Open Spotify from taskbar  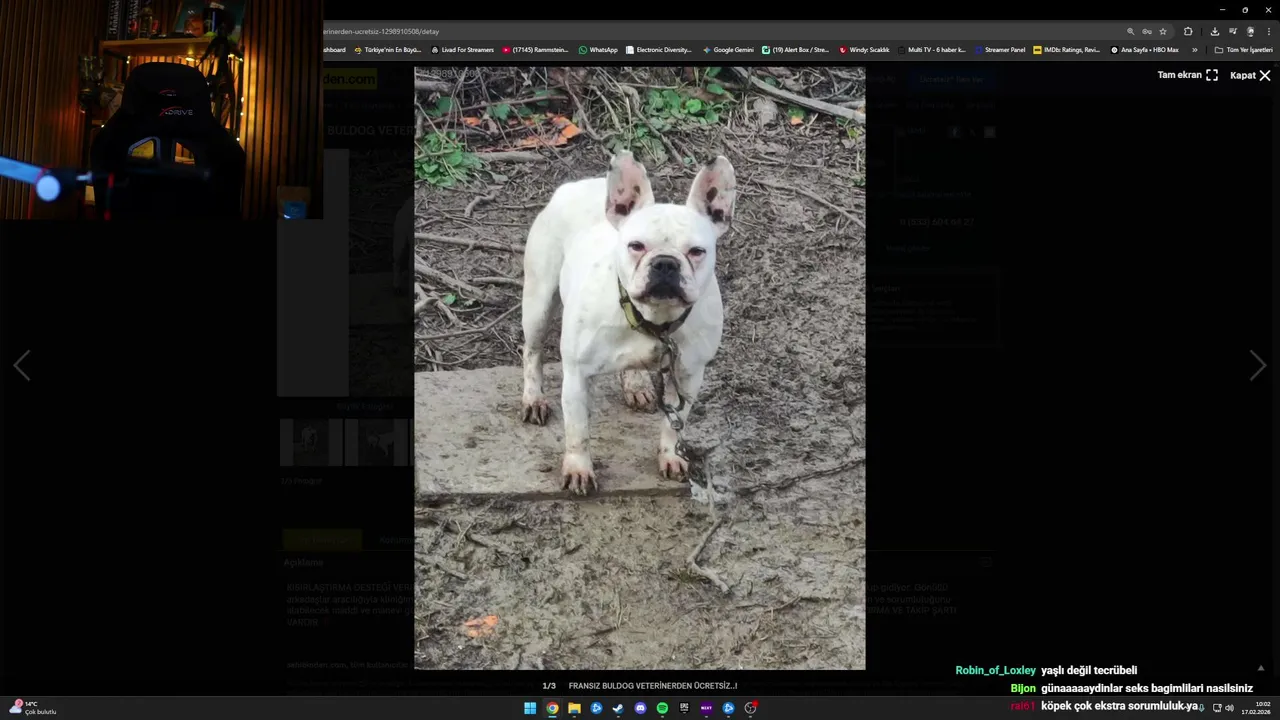[662, 708]
